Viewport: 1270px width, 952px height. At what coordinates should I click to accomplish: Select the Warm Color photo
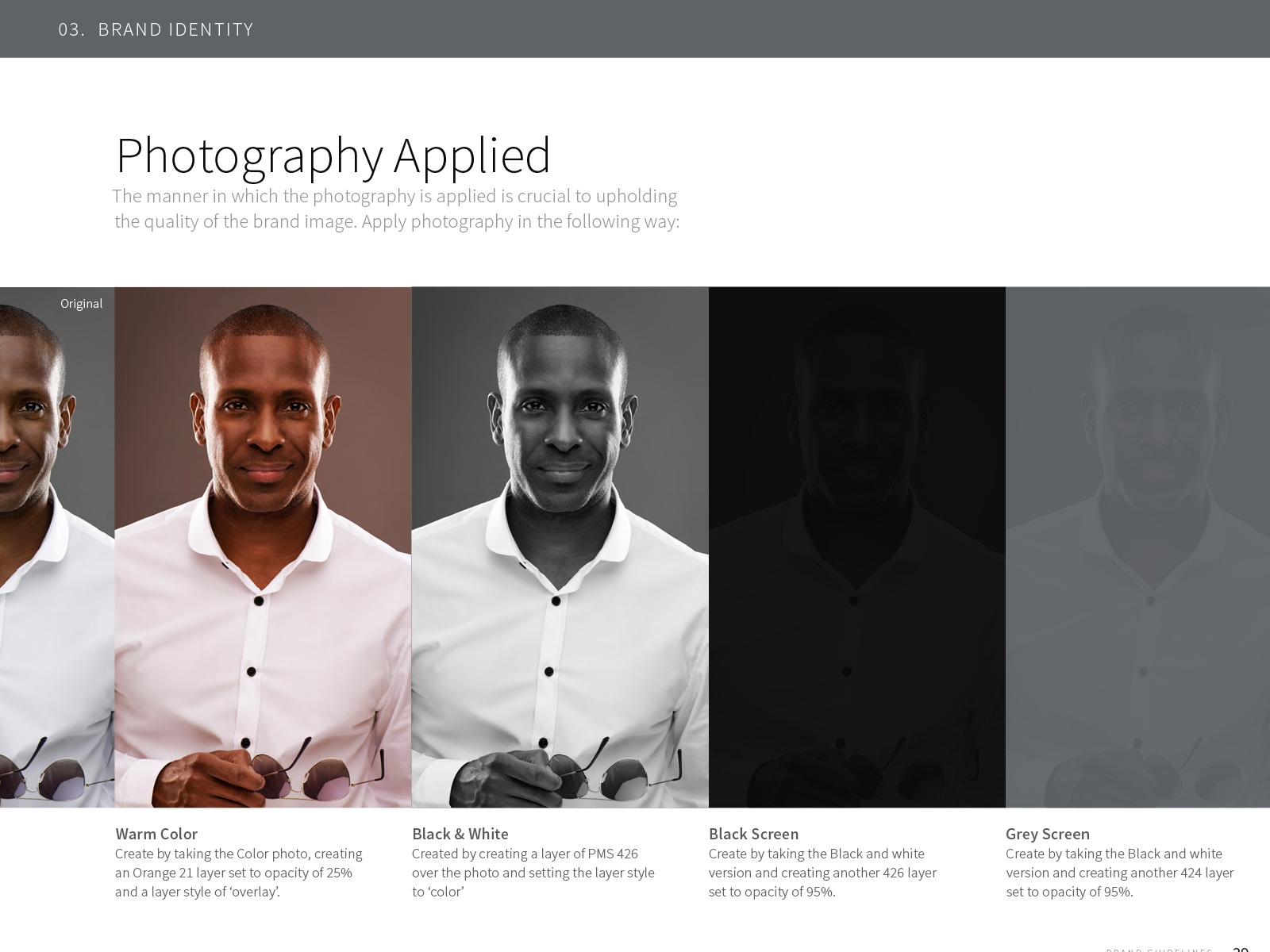coord(263,547)
